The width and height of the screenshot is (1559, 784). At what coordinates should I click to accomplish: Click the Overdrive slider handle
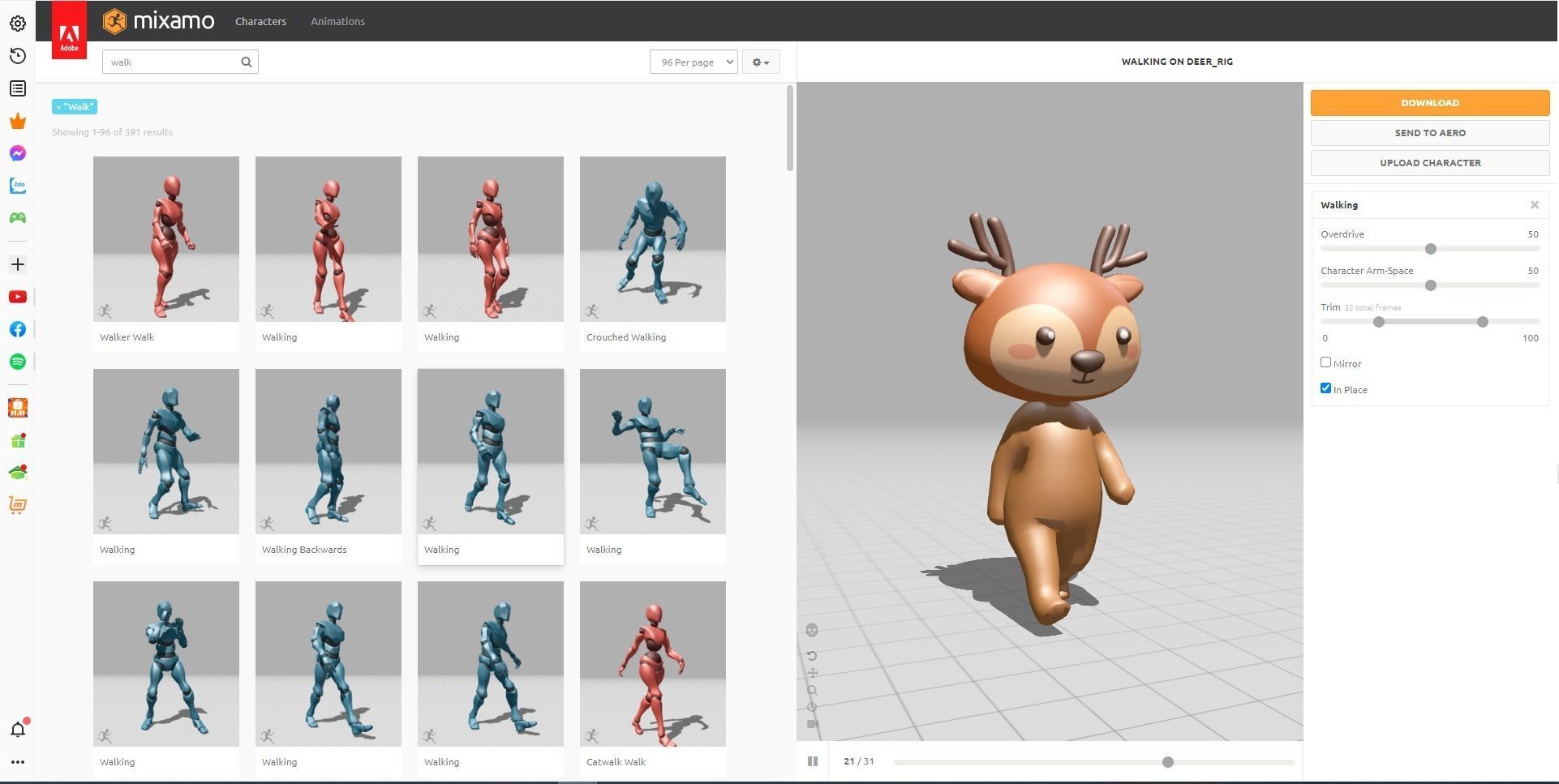(x=1431, y=249)
